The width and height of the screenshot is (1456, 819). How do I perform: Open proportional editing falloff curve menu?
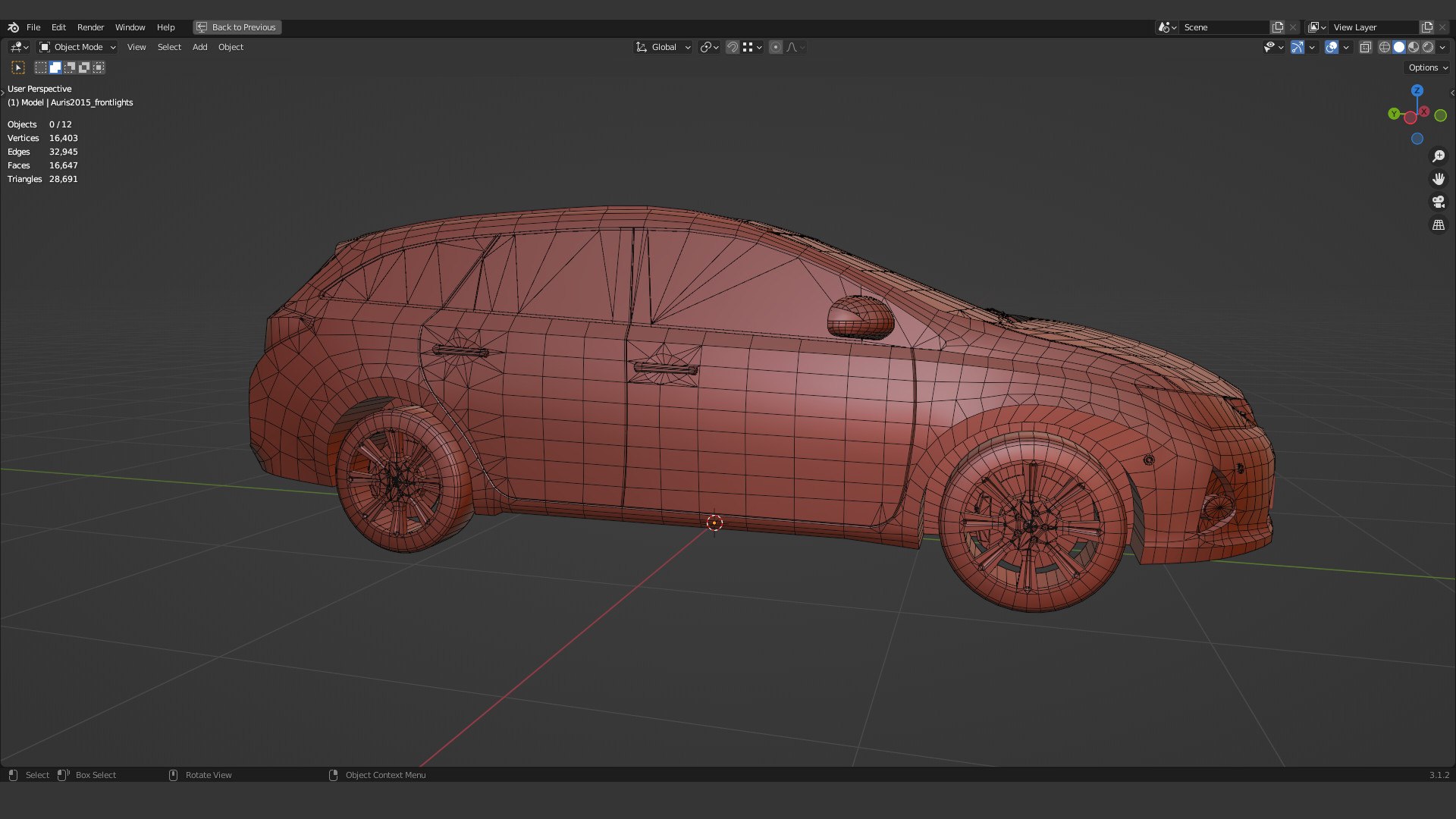[x=795, y=47]
